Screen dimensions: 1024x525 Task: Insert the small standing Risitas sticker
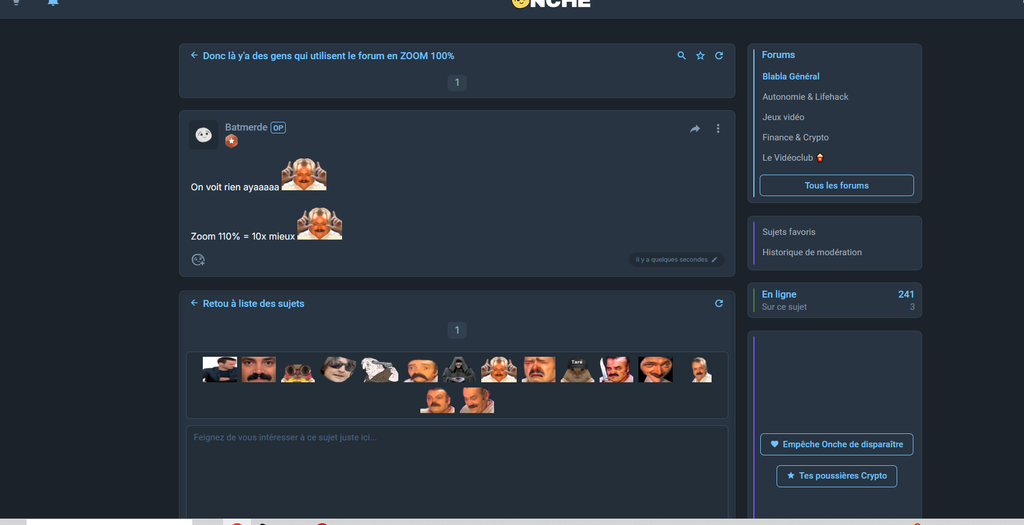[x=701, y=370]
